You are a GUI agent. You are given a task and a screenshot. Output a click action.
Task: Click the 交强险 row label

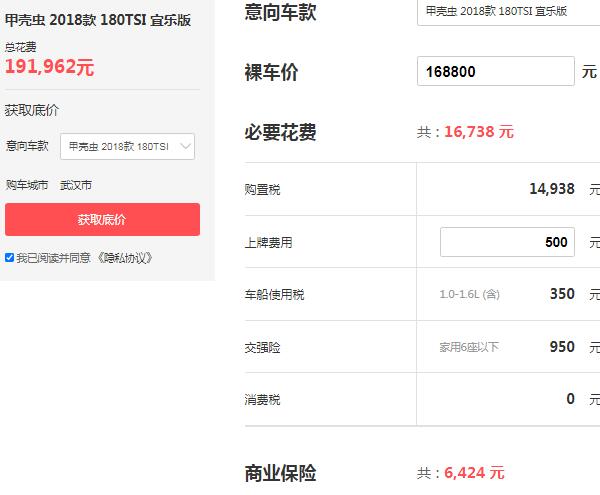262,347
